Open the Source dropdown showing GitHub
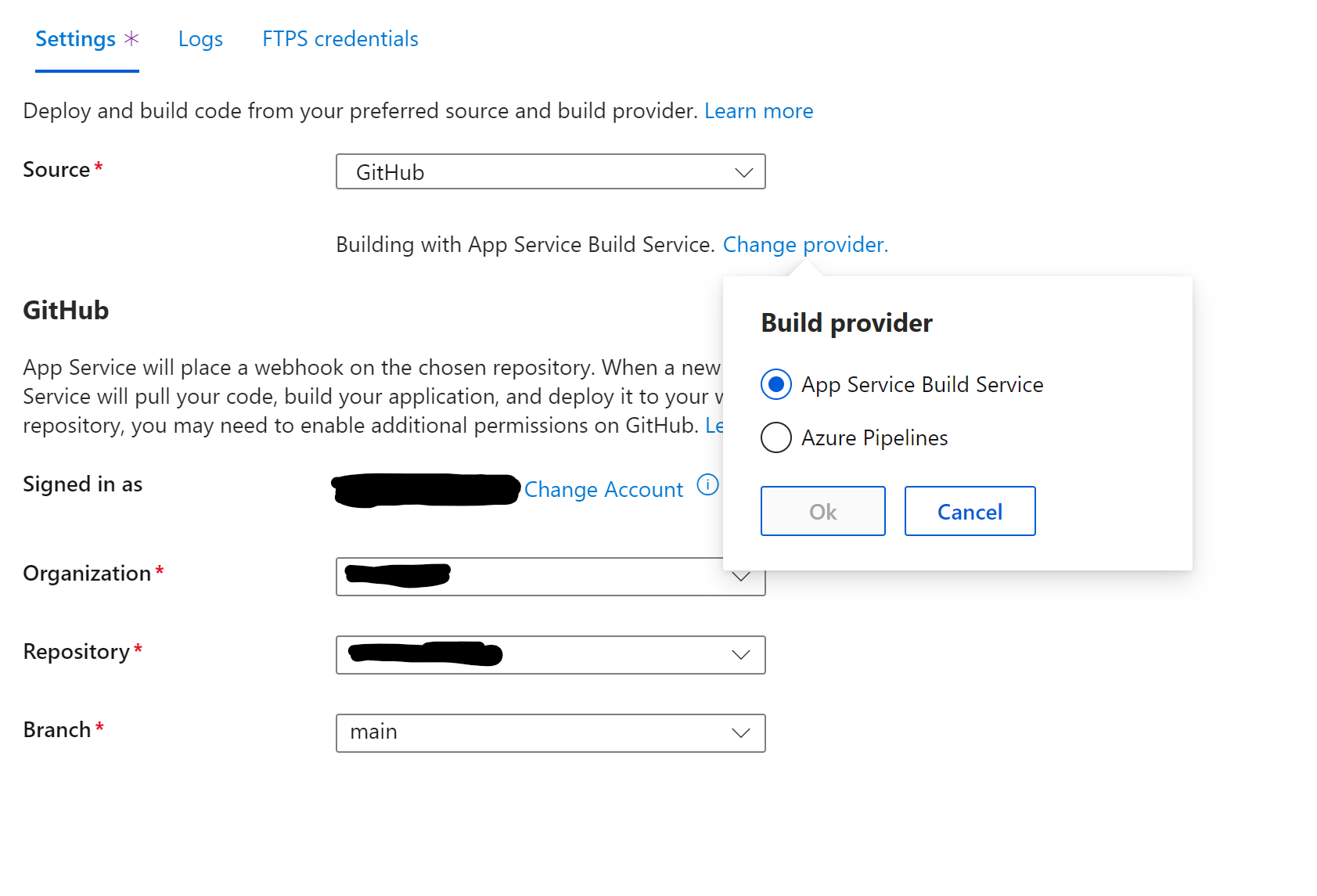The height and width of the screenshot is (896, 1317). coord(550,171)
